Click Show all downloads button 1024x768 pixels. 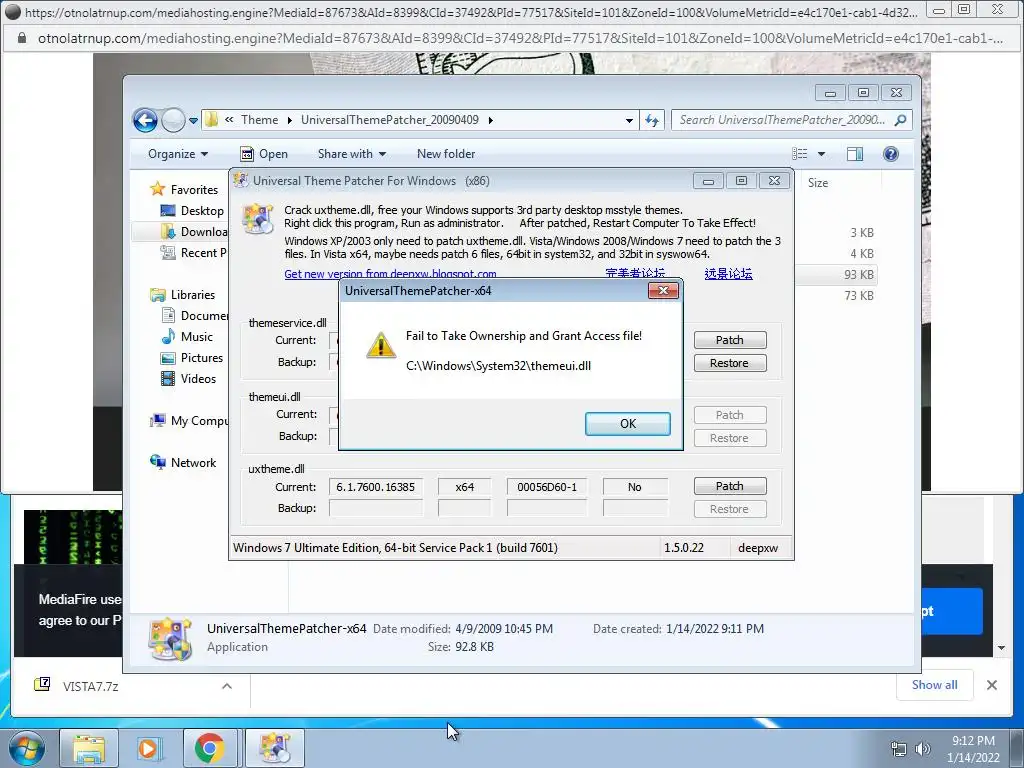pos(935,684)
